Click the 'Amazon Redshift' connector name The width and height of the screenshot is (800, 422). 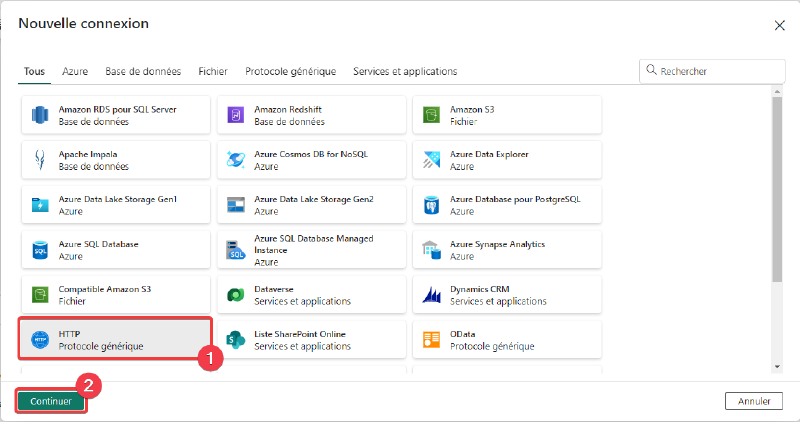(288, 109)
